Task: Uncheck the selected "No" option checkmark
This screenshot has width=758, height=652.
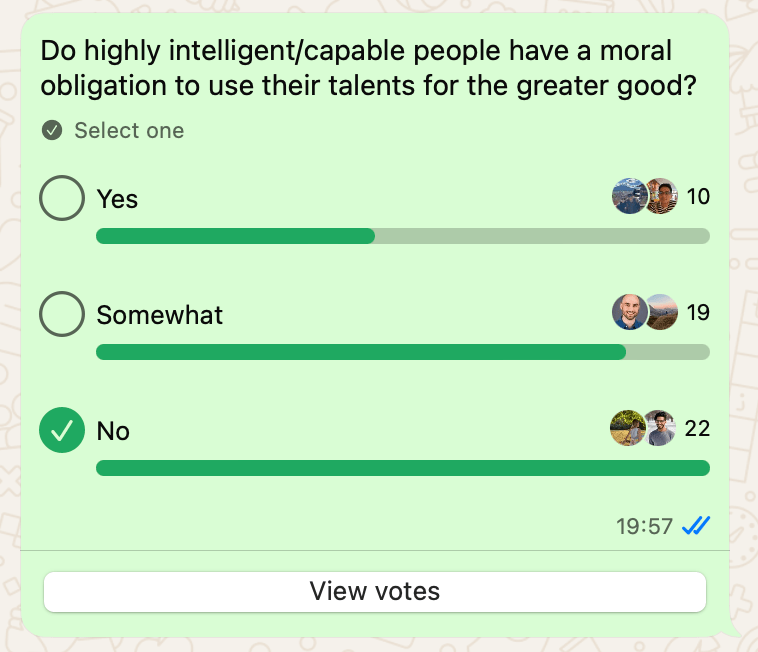Action: 62,431
